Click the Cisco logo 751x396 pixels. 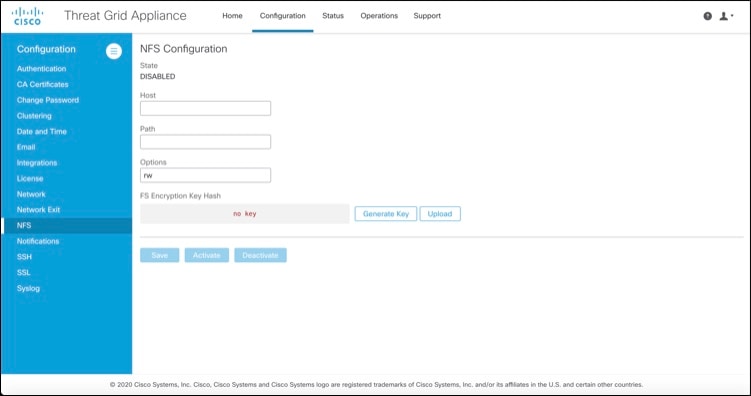point(27,16)
